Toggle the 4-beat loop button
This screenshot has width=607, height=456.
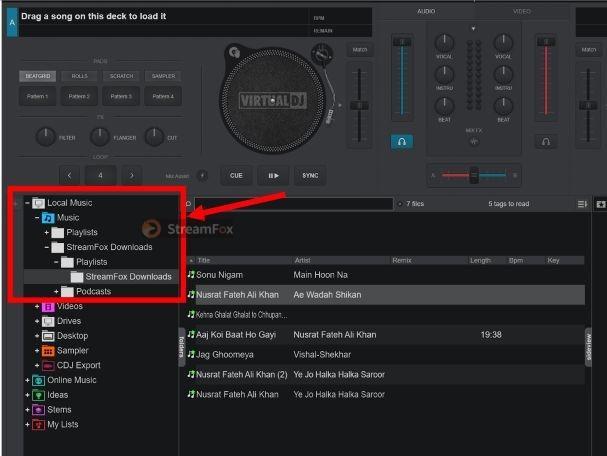tap(100, 175)
